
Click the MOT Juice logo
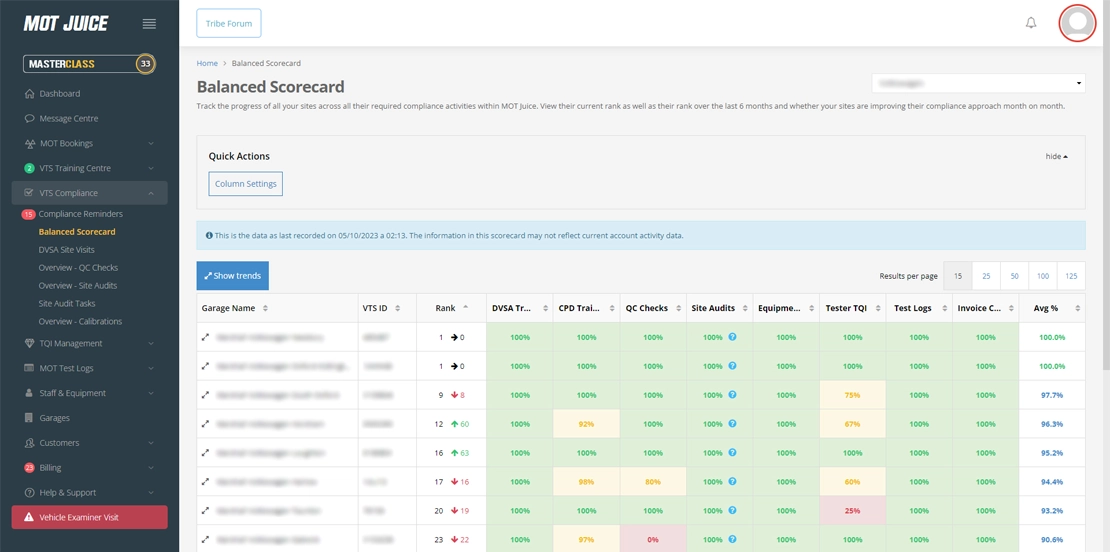[x=66, y=24]
